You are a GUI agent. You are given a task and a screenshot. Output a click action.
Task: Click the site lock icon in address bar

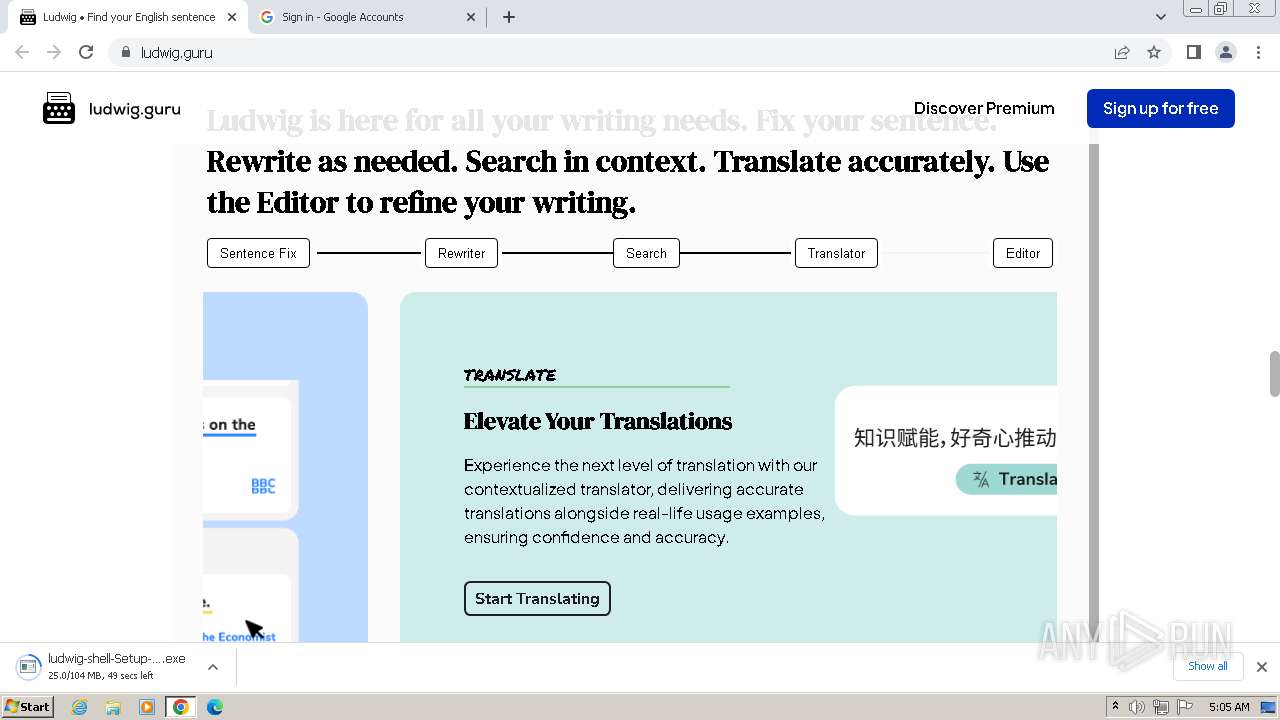(x=125, y=52)
